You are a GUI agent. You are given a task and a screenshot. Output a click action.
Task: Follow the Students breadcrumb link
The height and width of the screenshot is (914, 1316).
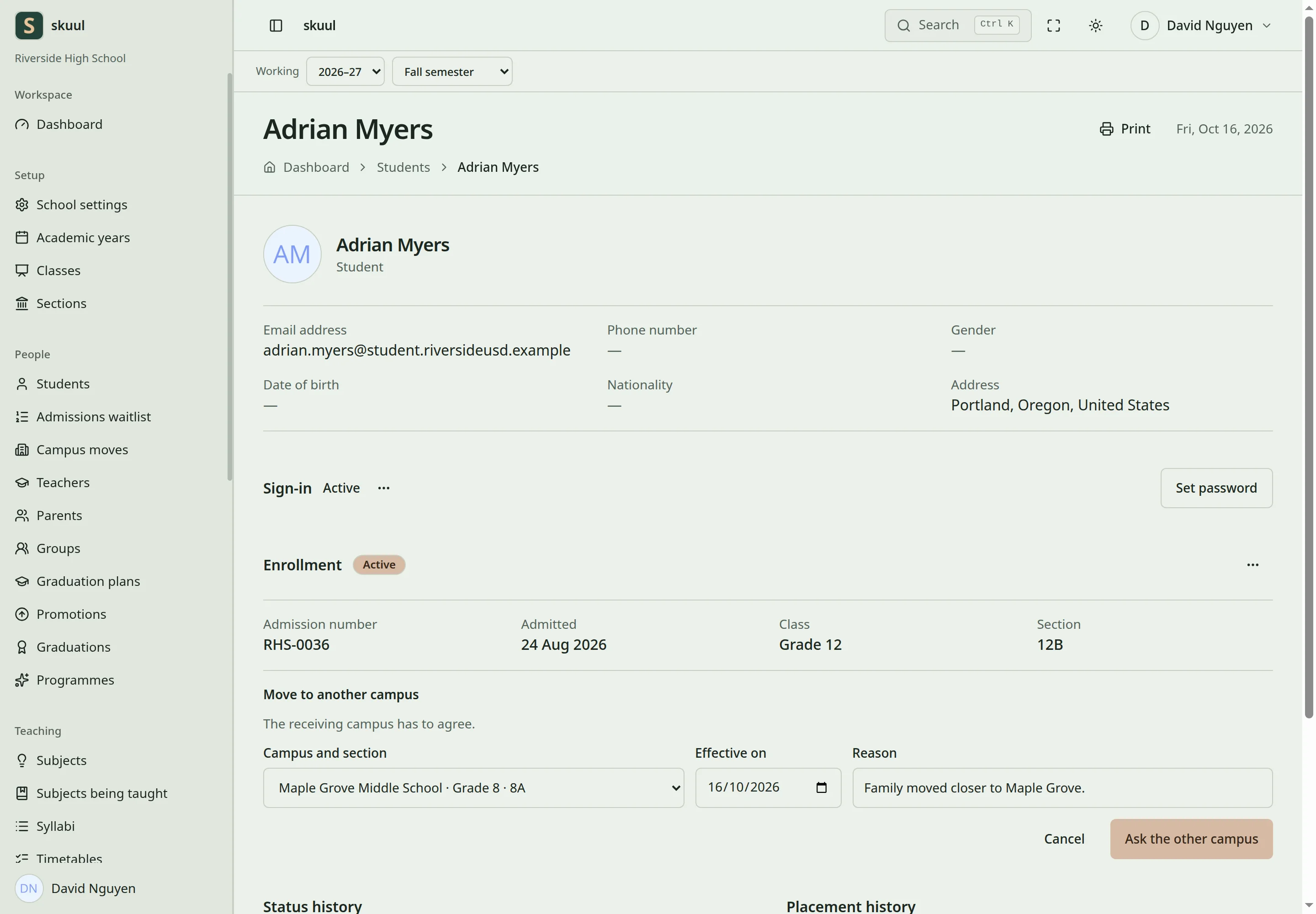(403, 167)
